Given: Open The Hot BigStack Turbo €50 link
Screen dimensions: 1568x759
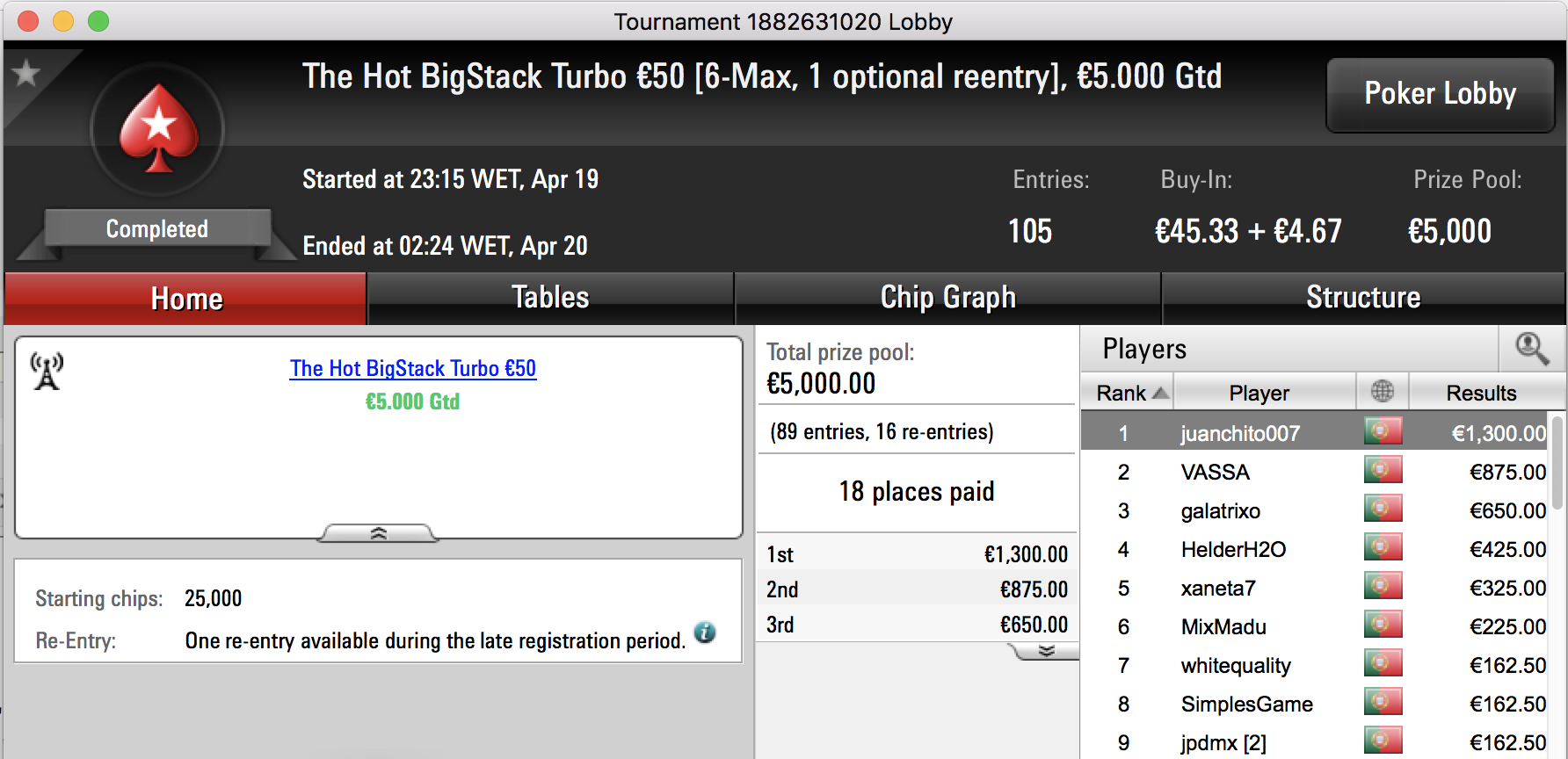Looking at the screenshot, I should (x=413, y=368).
